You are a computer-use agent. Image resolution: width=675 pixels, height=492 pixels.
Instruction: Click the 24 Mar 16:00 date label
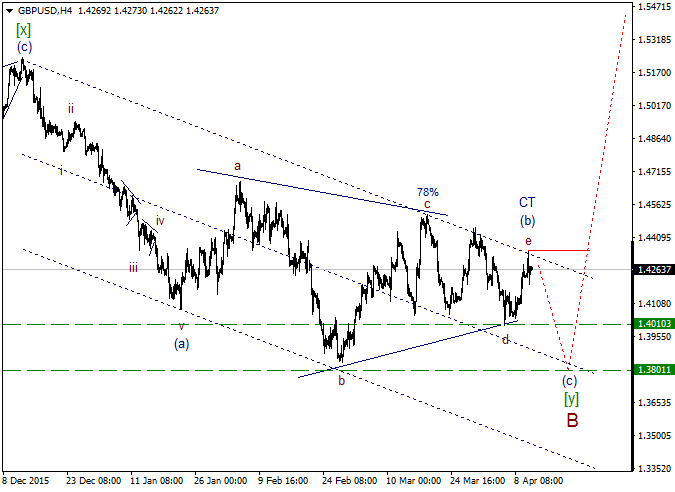478,481
